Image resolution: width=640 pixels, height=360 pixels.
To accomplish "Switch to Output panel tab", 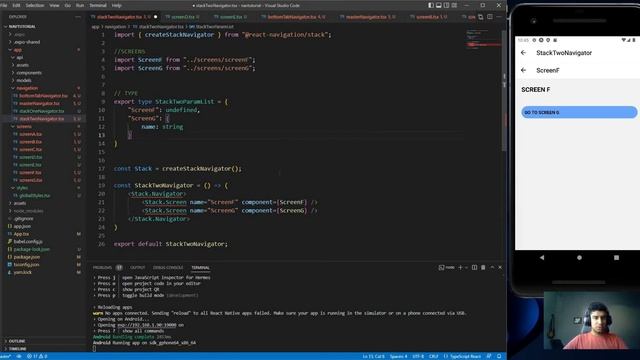I will click(138, 268).
